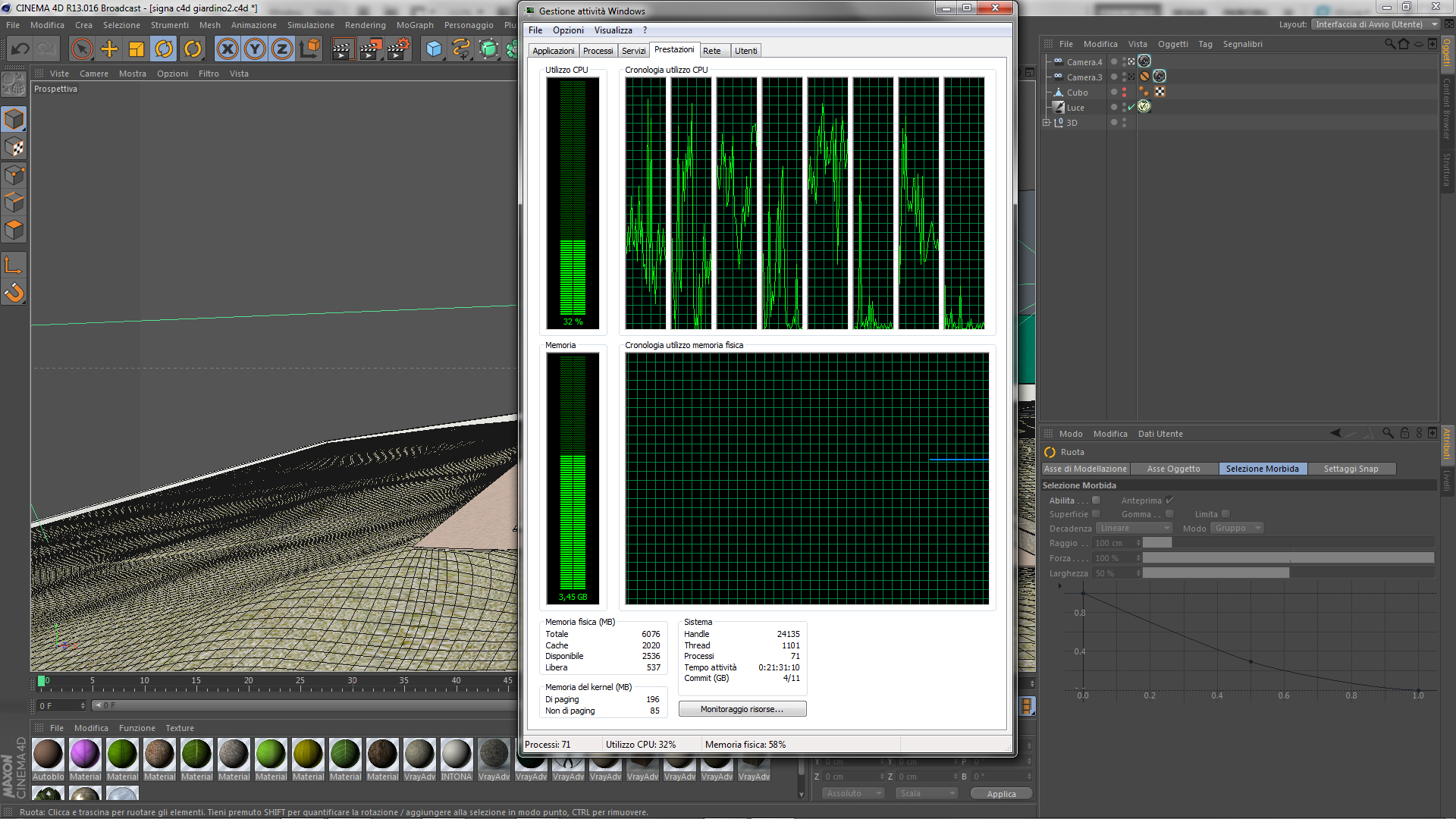
Task: Toggle the Z axis lock icon
Action: 282,49
